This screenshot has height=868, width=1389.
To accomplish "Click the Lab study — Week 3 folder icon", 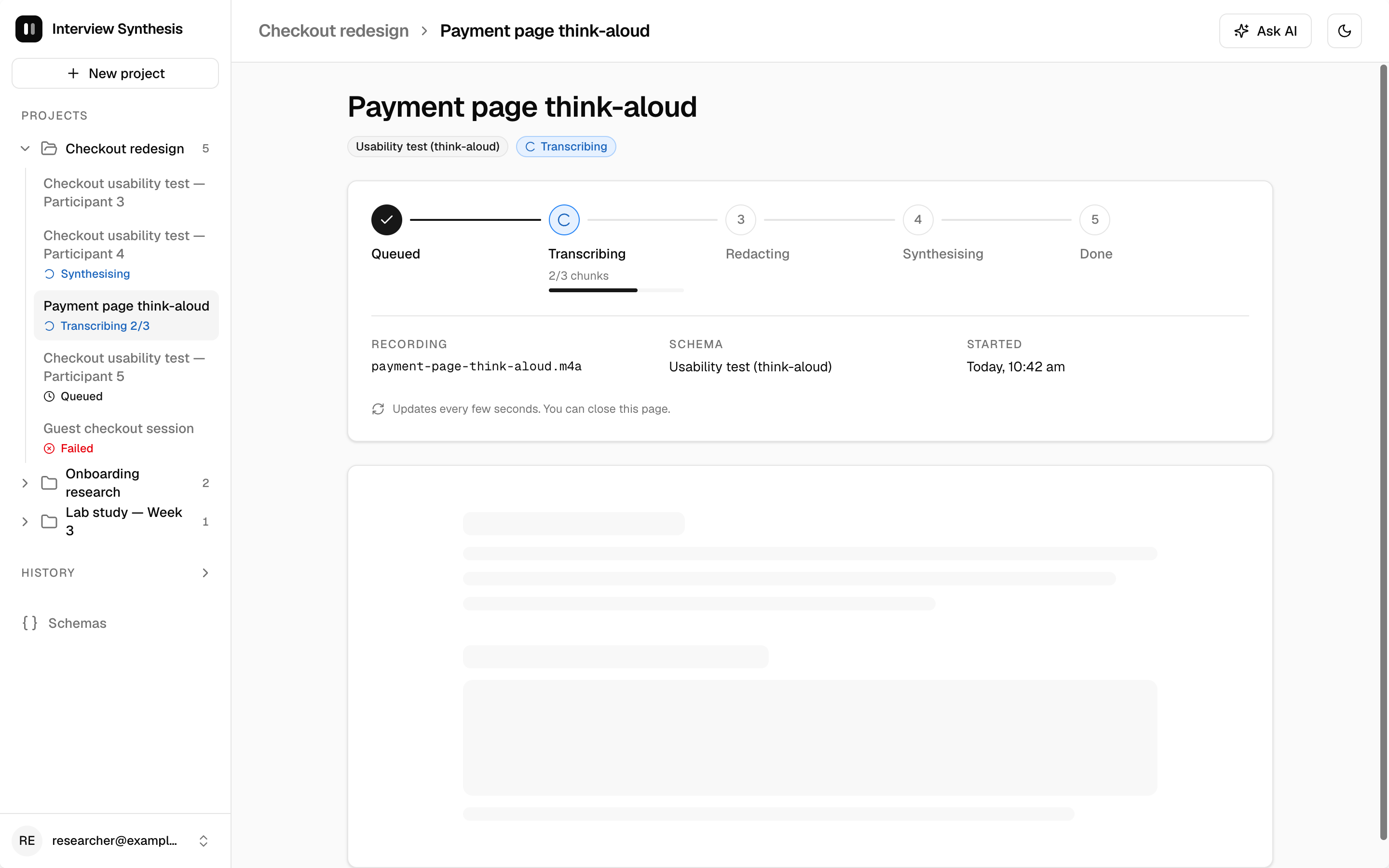I will (x=49, y=521).
